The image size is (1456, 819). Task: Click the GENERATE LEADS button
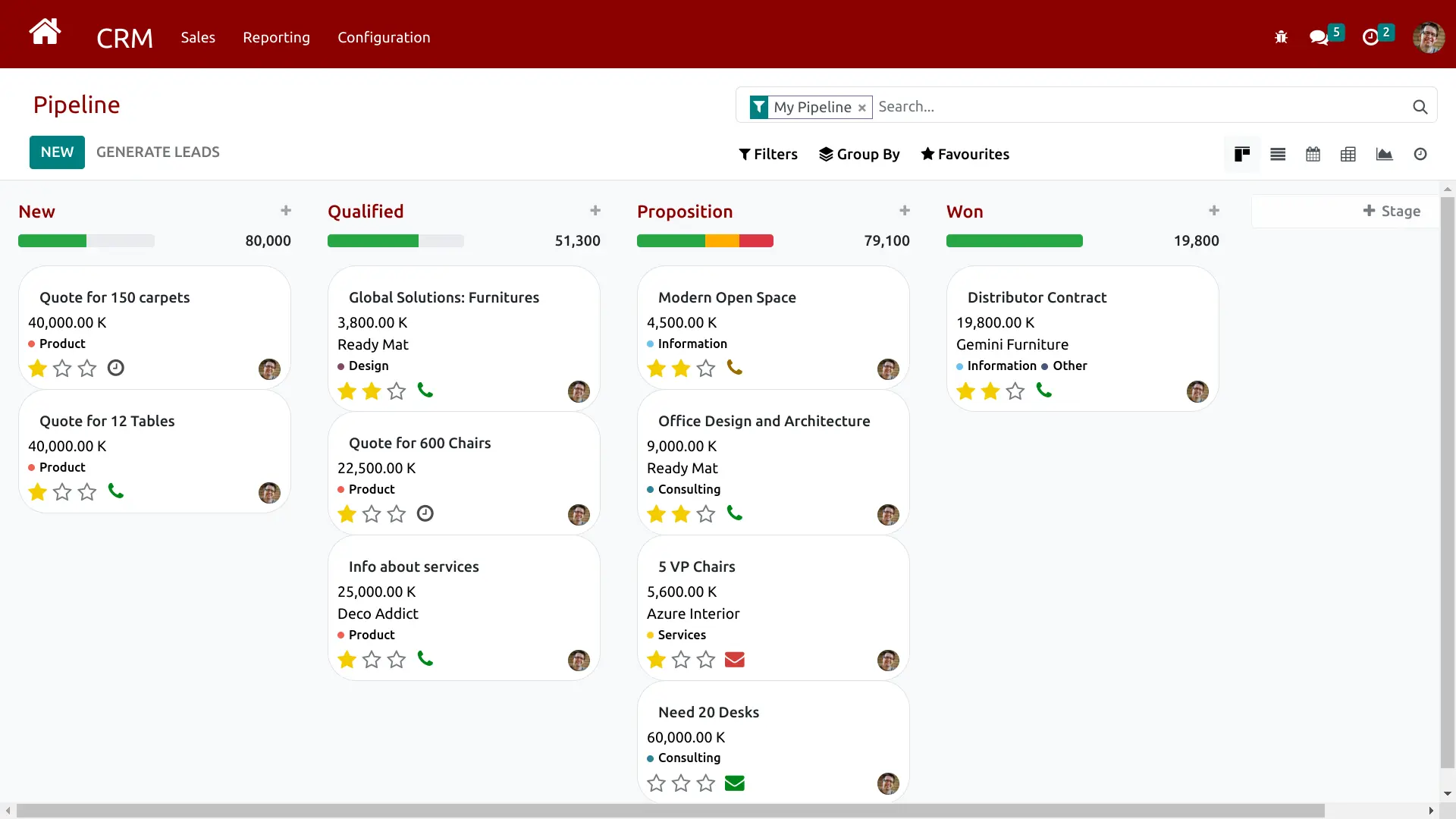[158, 152]
